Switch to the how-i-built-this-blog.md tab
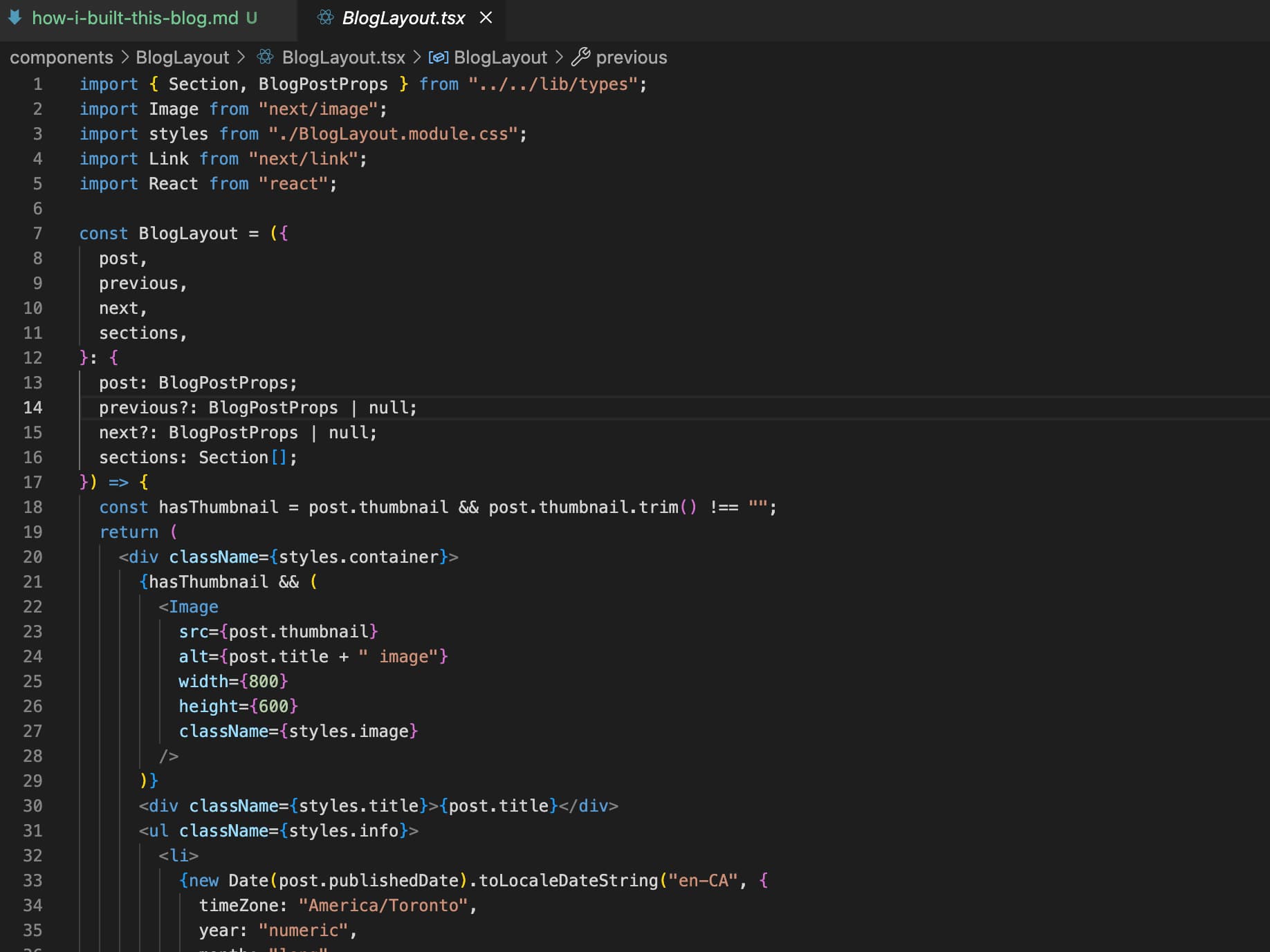This screenshot has width=1270, height=952. 138,19
